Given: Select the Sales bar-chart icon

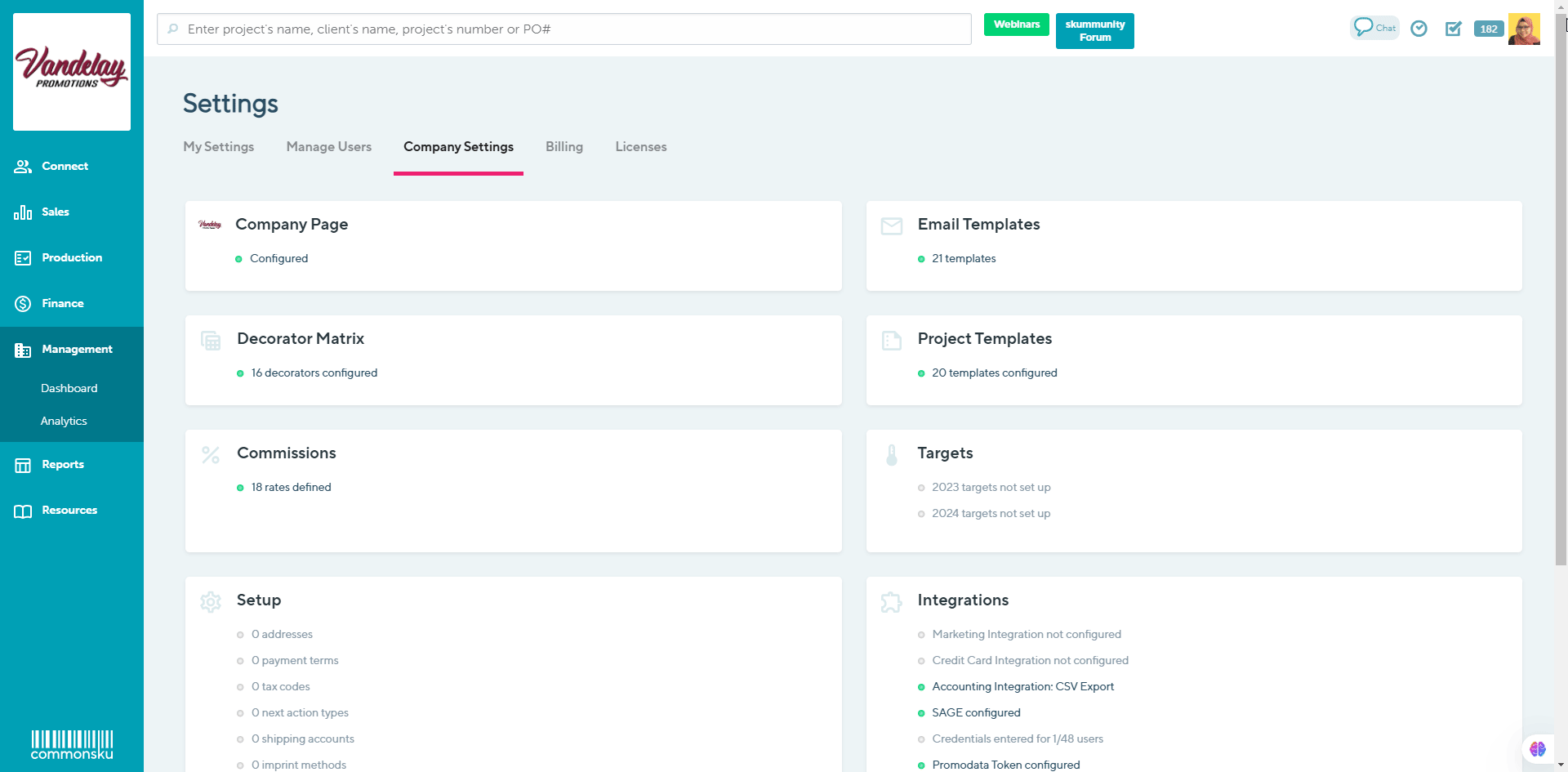Looking at the screenshot, I should pyautogui.click(x=22, y=212).
